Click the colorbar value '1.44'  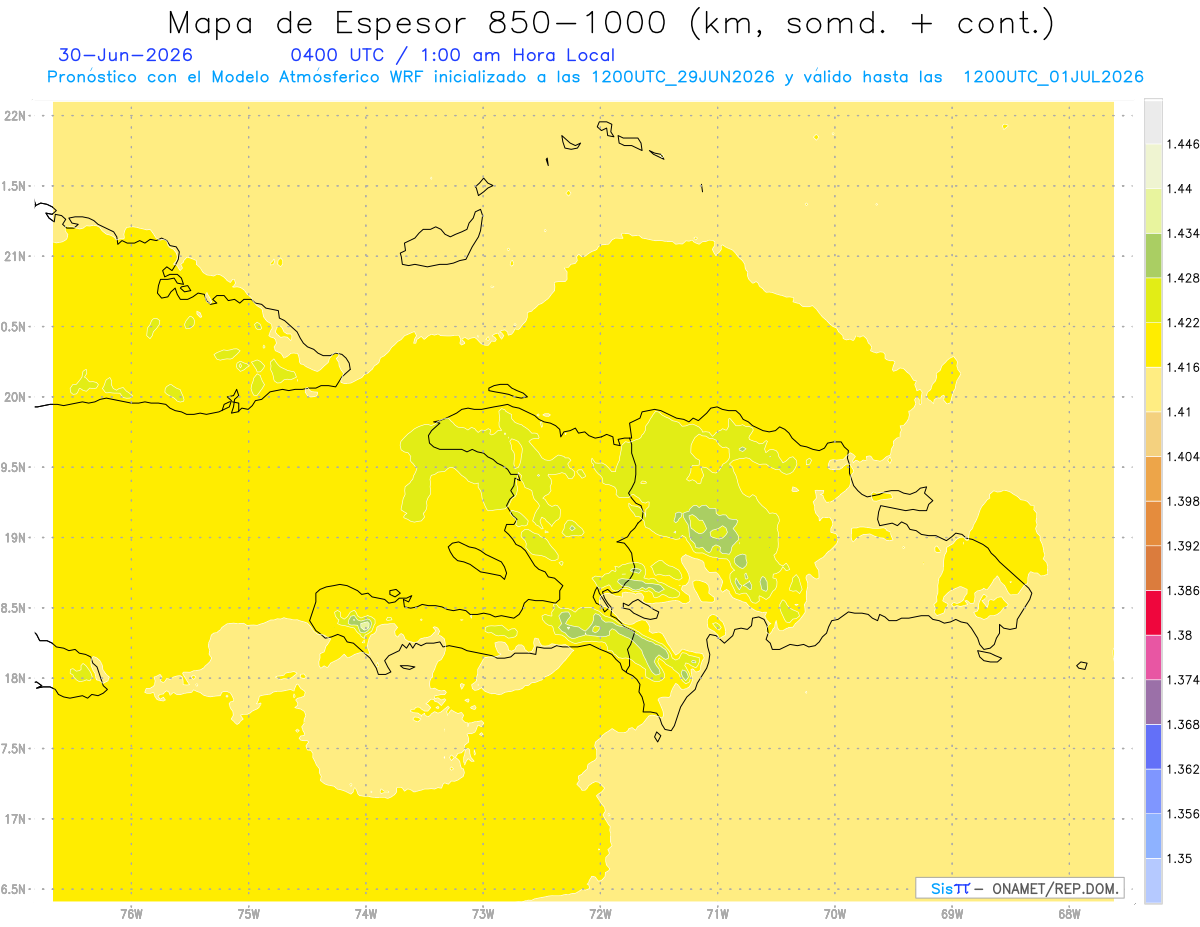pos(1180,188)
